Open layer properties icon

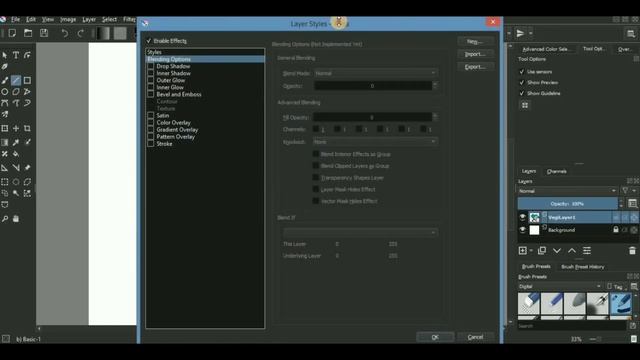click(587, 251)
